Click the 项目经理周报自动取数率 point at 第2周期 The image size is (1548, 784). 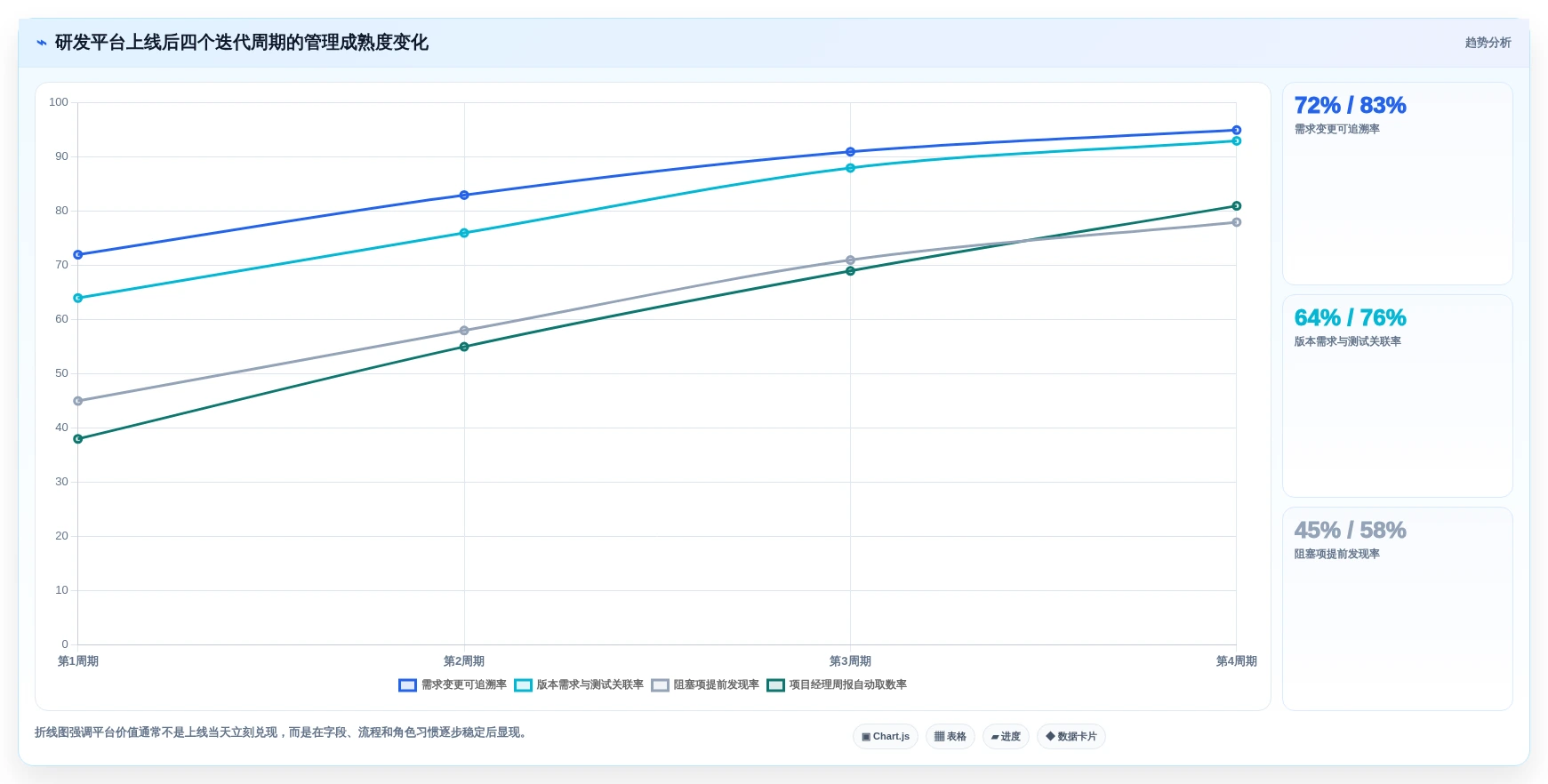(x=464, y=348)
